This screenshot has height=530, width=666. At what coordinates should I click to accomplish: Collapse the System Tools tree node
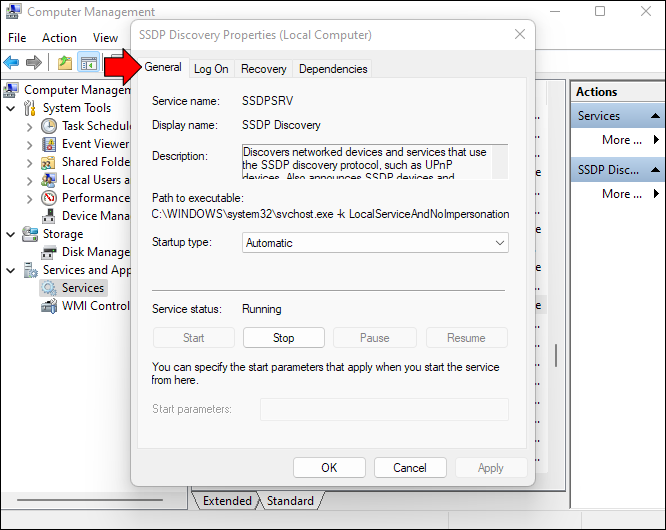11,108
